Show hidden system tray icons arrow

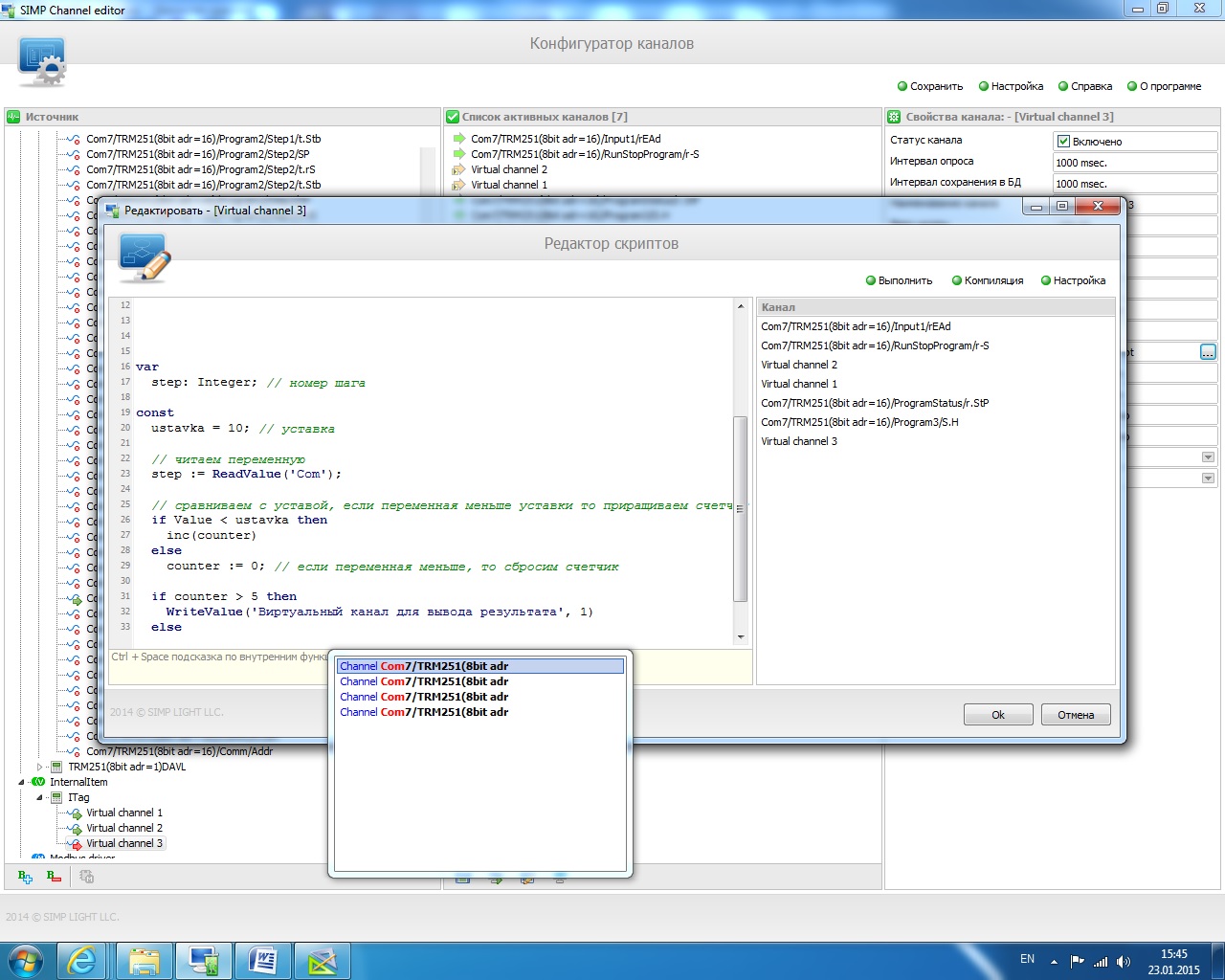click(1054, 961)
